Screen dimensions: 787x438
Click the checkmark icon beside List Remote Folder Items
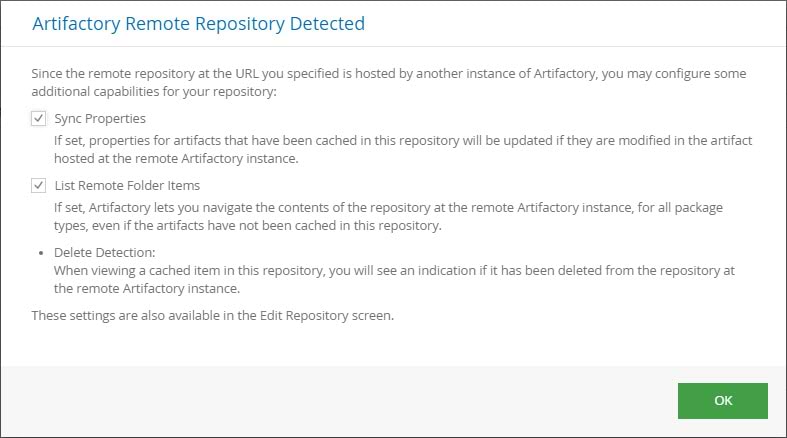tap(39, 186)
